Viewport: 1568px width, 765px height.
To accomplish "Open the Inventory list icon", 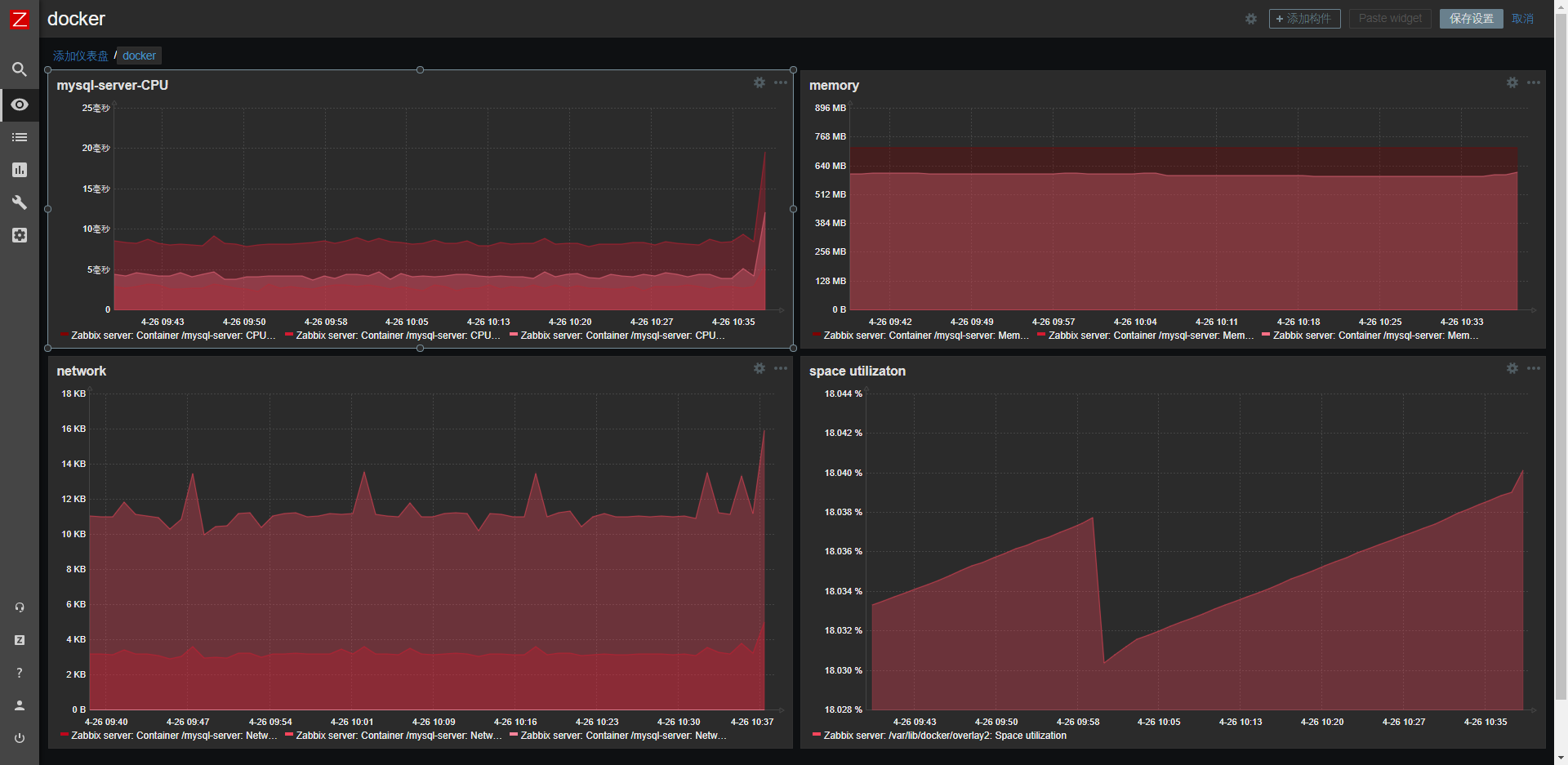I will click(x=20, y=137).
